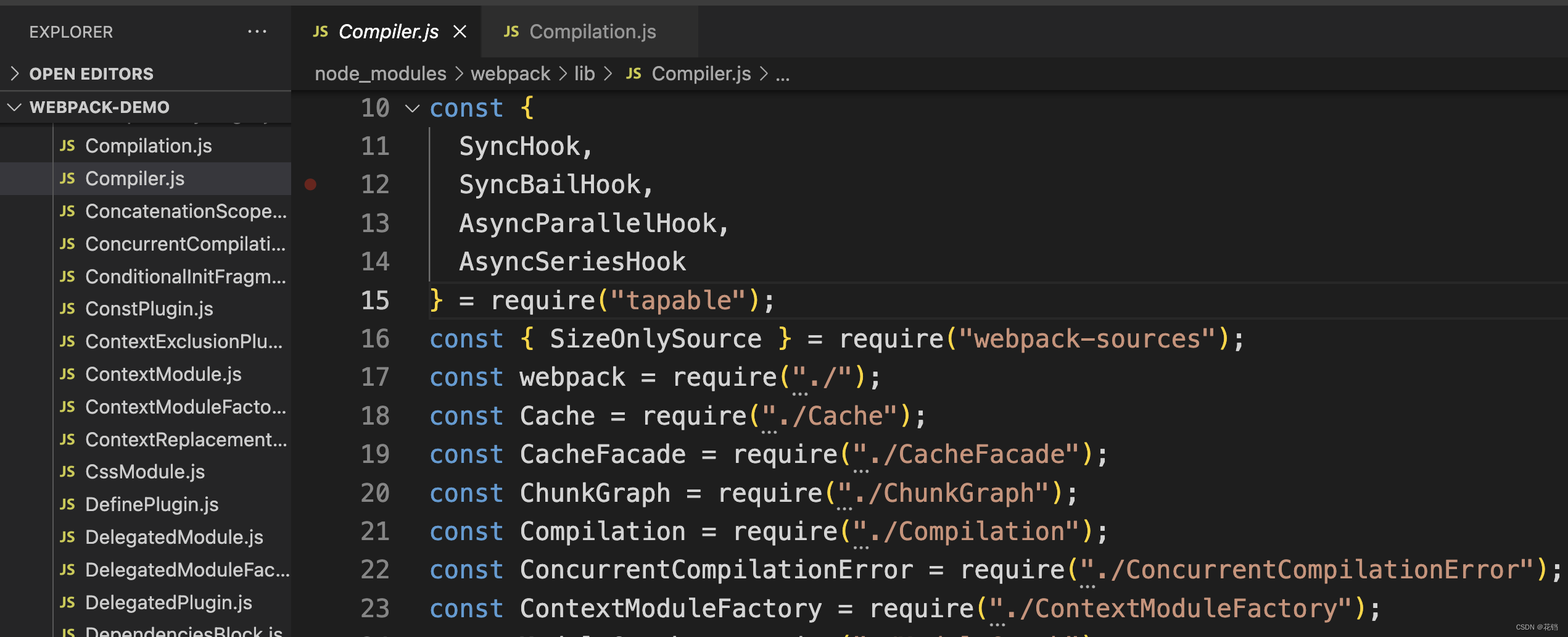Click the "tapable" string on line 15
The width and height of the screenshot is (1568, 637).
coord(679,301)
